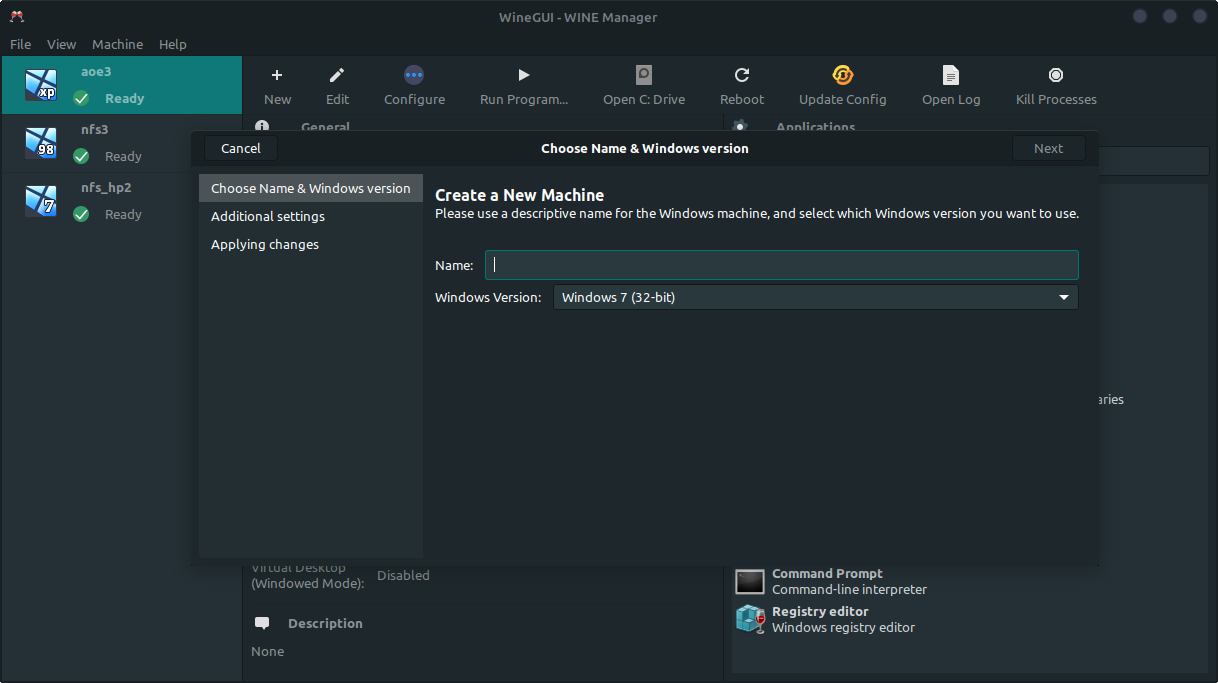This screenshot has width=1218, height=683.
Task: Open Configure from the toolbar
Action: 414,75
